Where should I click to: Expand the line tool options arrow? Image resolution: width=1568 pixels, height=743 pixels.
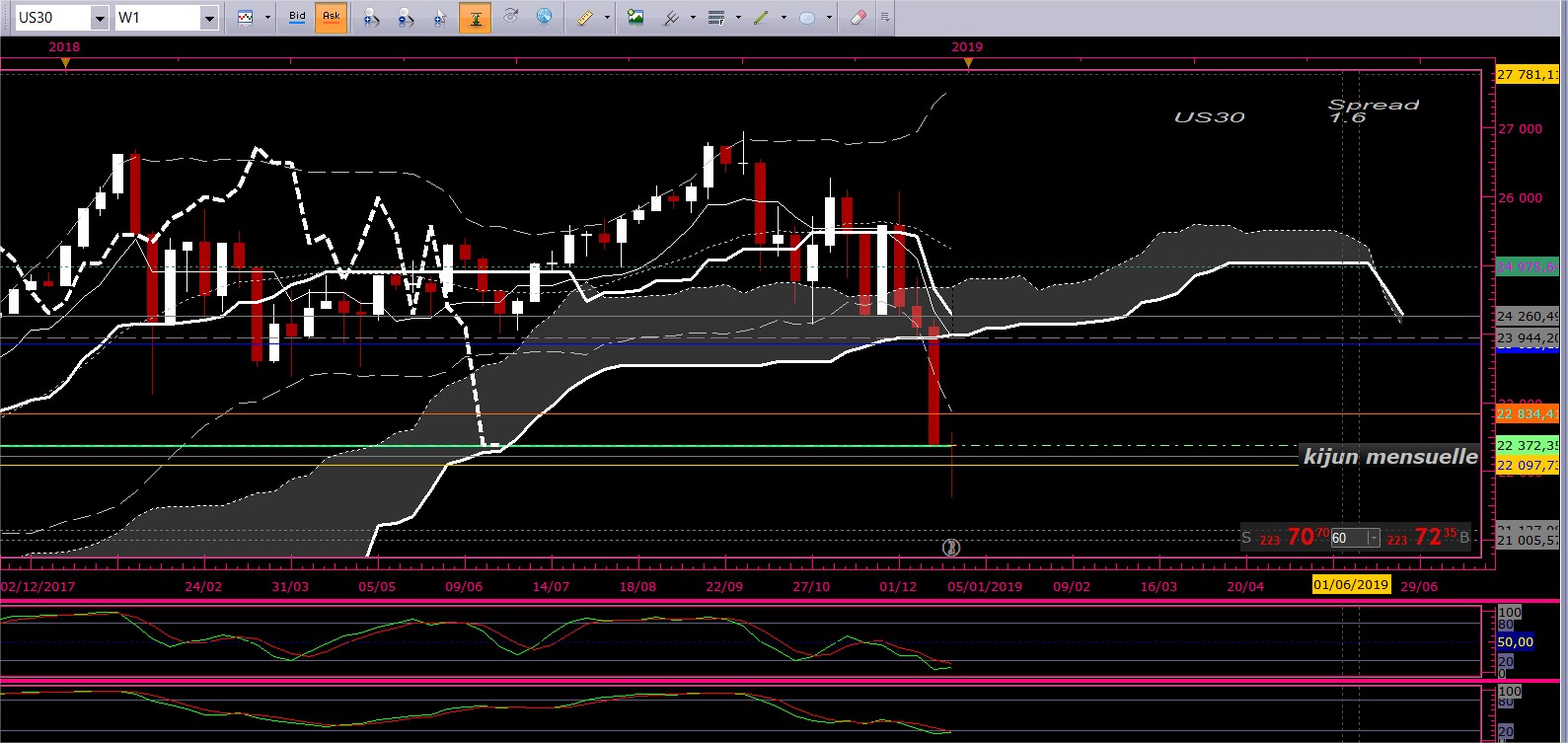pyautogui.click(x=784, y=18)
